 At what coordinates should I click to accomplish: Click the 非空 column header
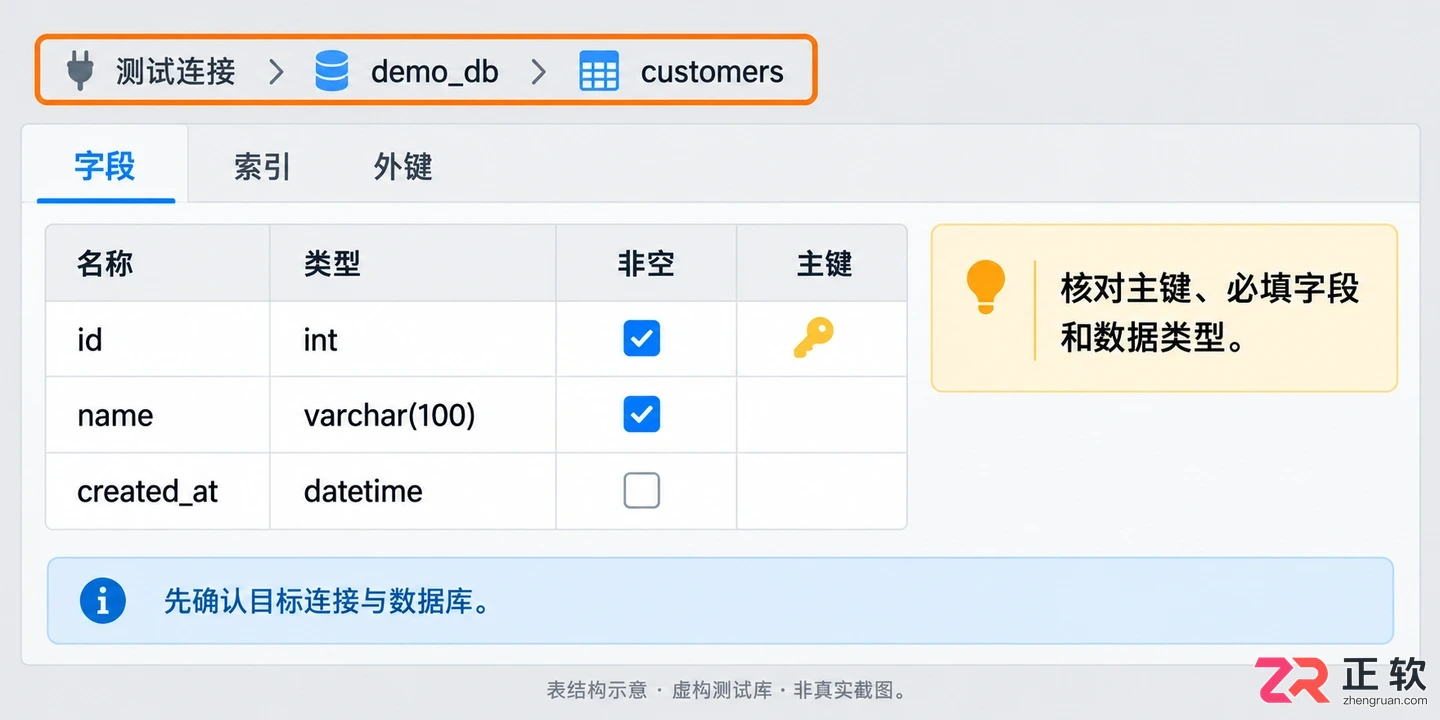pyautogui.click(x=646, y=264)
